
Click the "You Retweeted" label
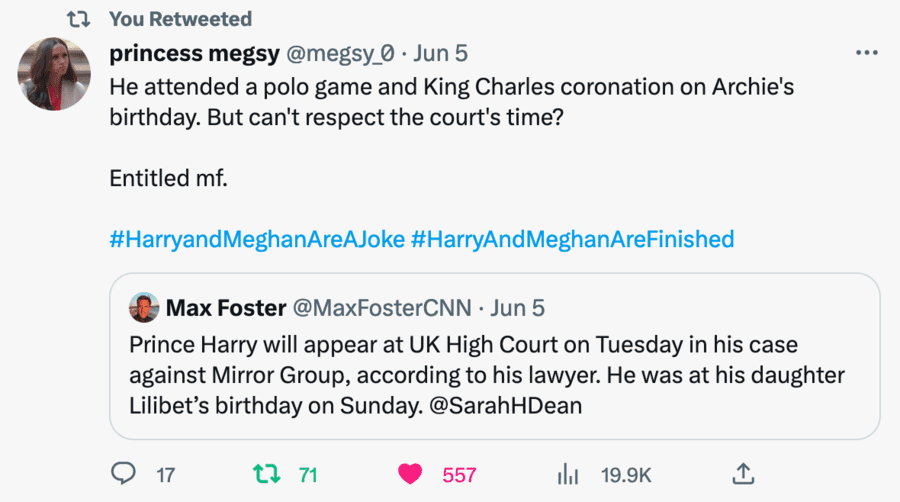(180, 19)
